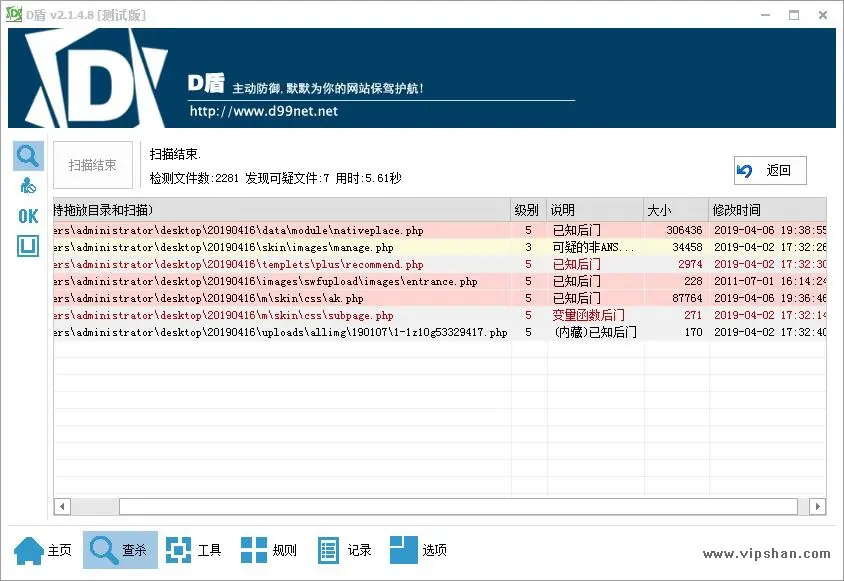
Task: Click the square window icon below OK
Action: click(x=26, y=243)
